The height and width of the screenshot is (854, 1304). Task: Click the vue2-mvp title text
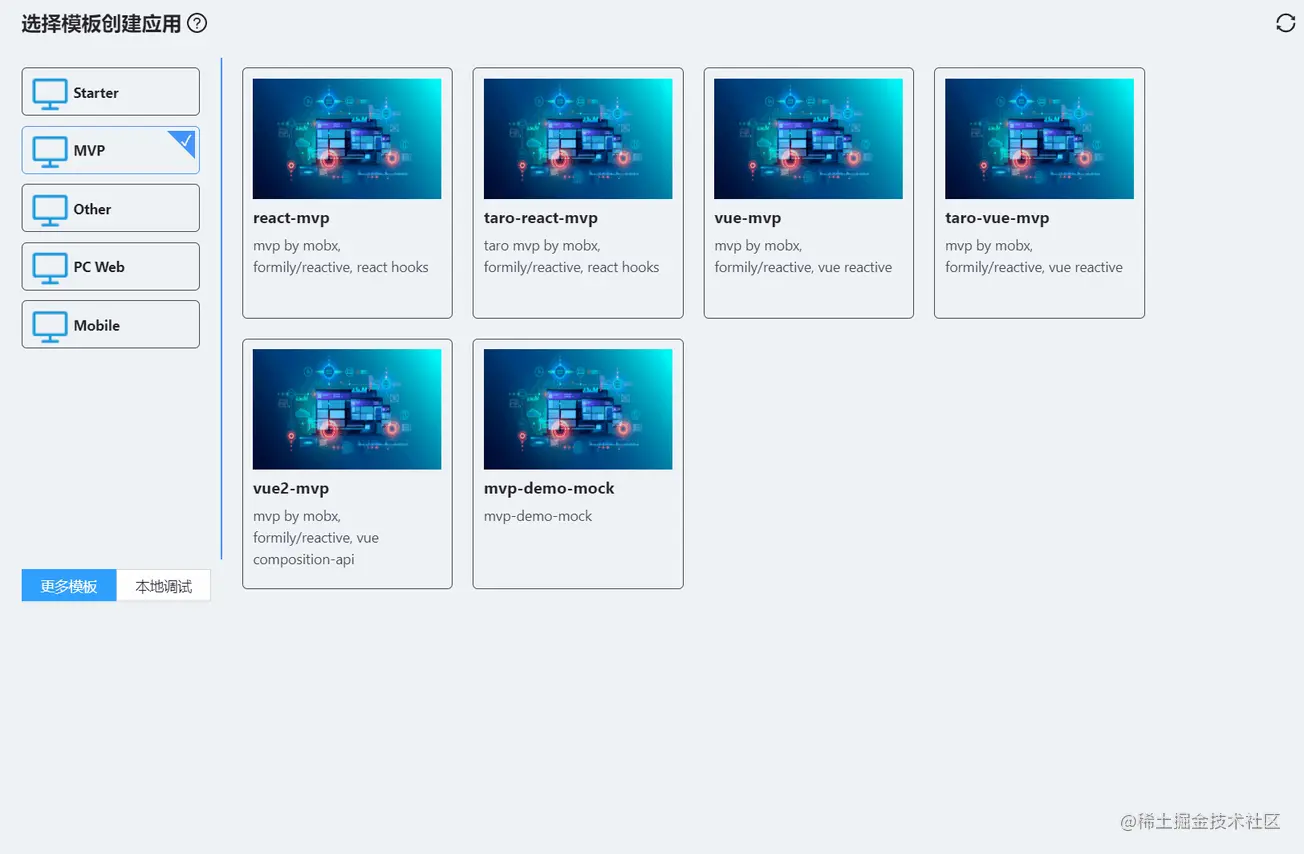tap(291, 488)
